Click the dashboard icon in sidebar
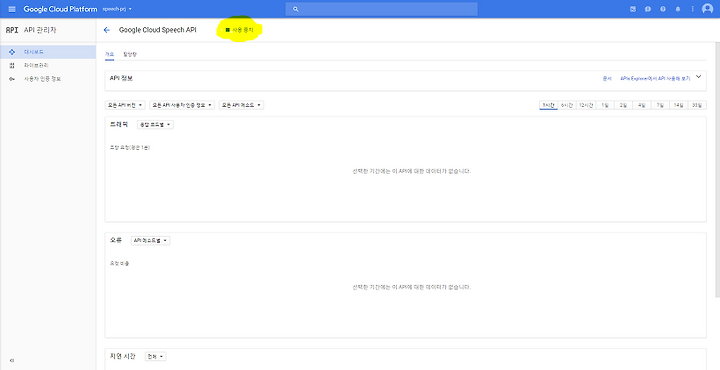Image resolution: width=720 pixels, height=370 pixels. 12,52
